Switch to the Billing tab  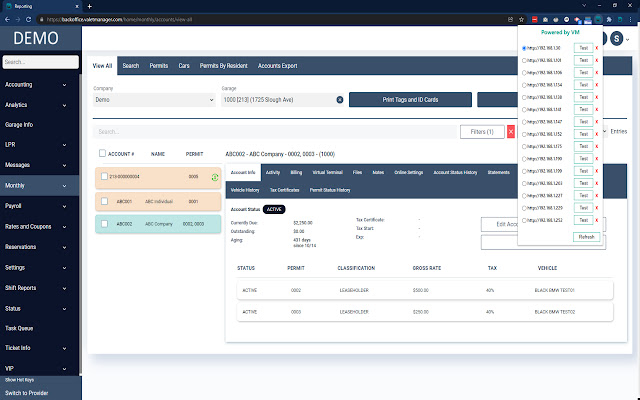[296, 172]
